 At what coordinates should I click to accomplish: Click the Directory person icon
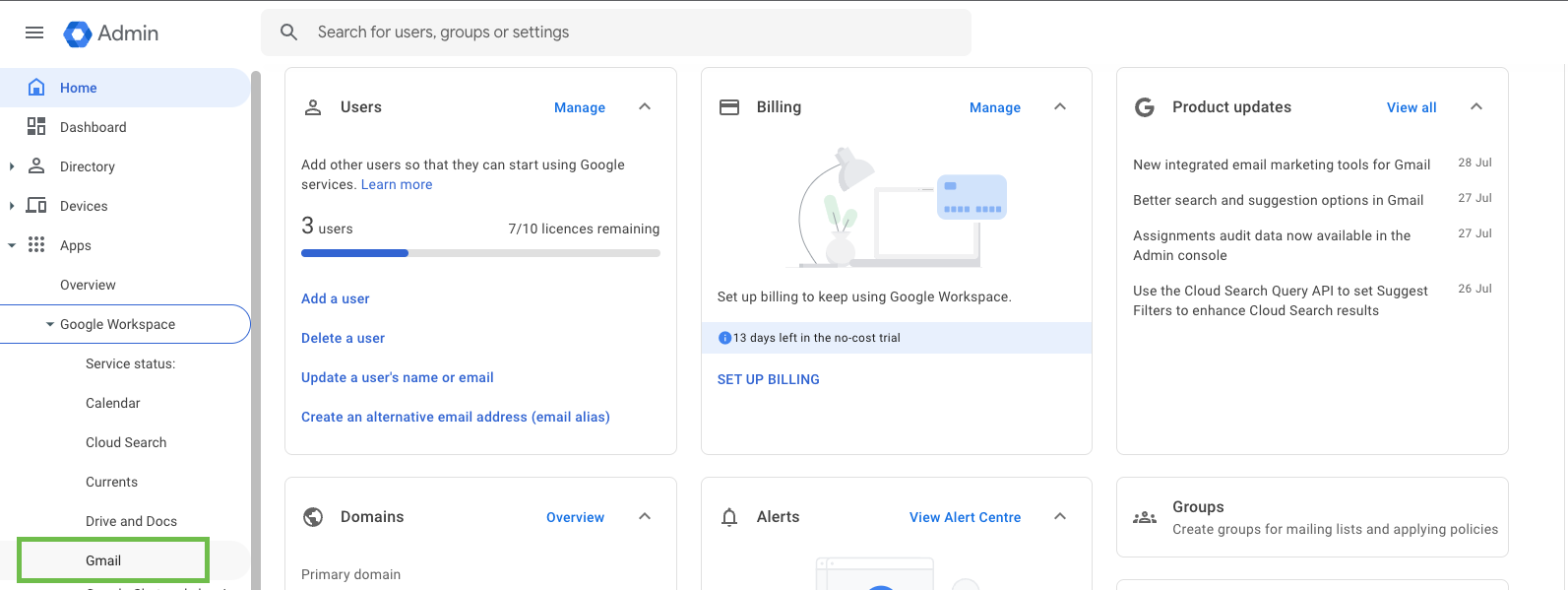(36, 165)
